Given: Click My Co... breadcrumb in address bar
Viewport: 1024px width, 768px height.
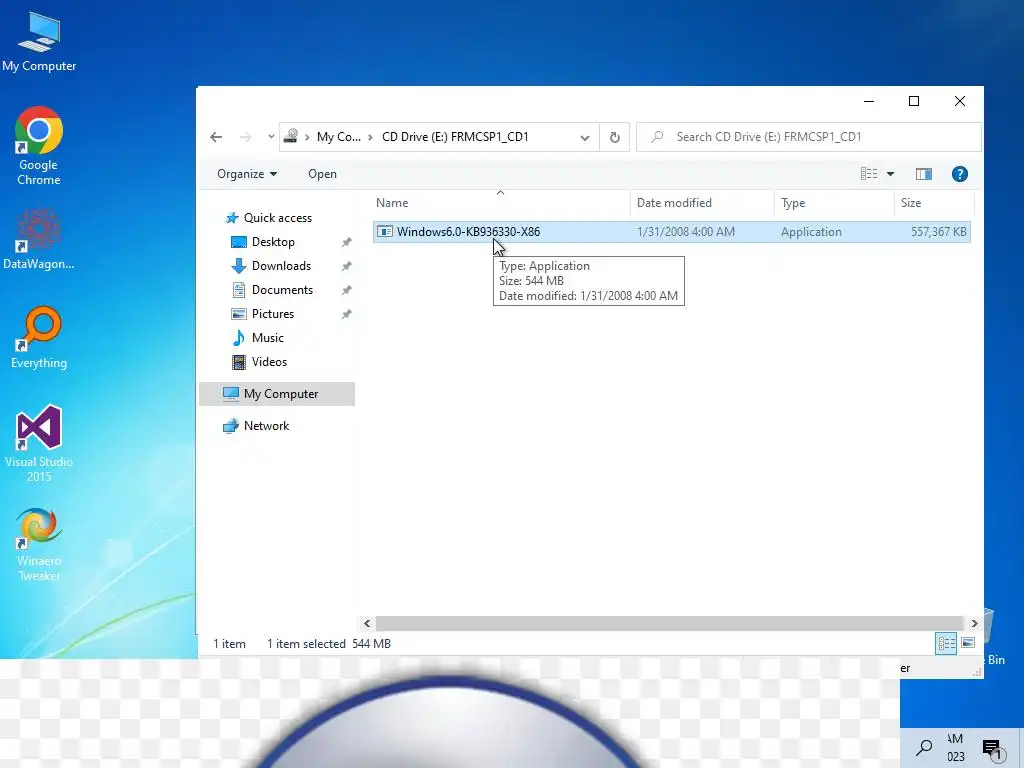Looking at the screenshot, I should click(x=338, y=136).
